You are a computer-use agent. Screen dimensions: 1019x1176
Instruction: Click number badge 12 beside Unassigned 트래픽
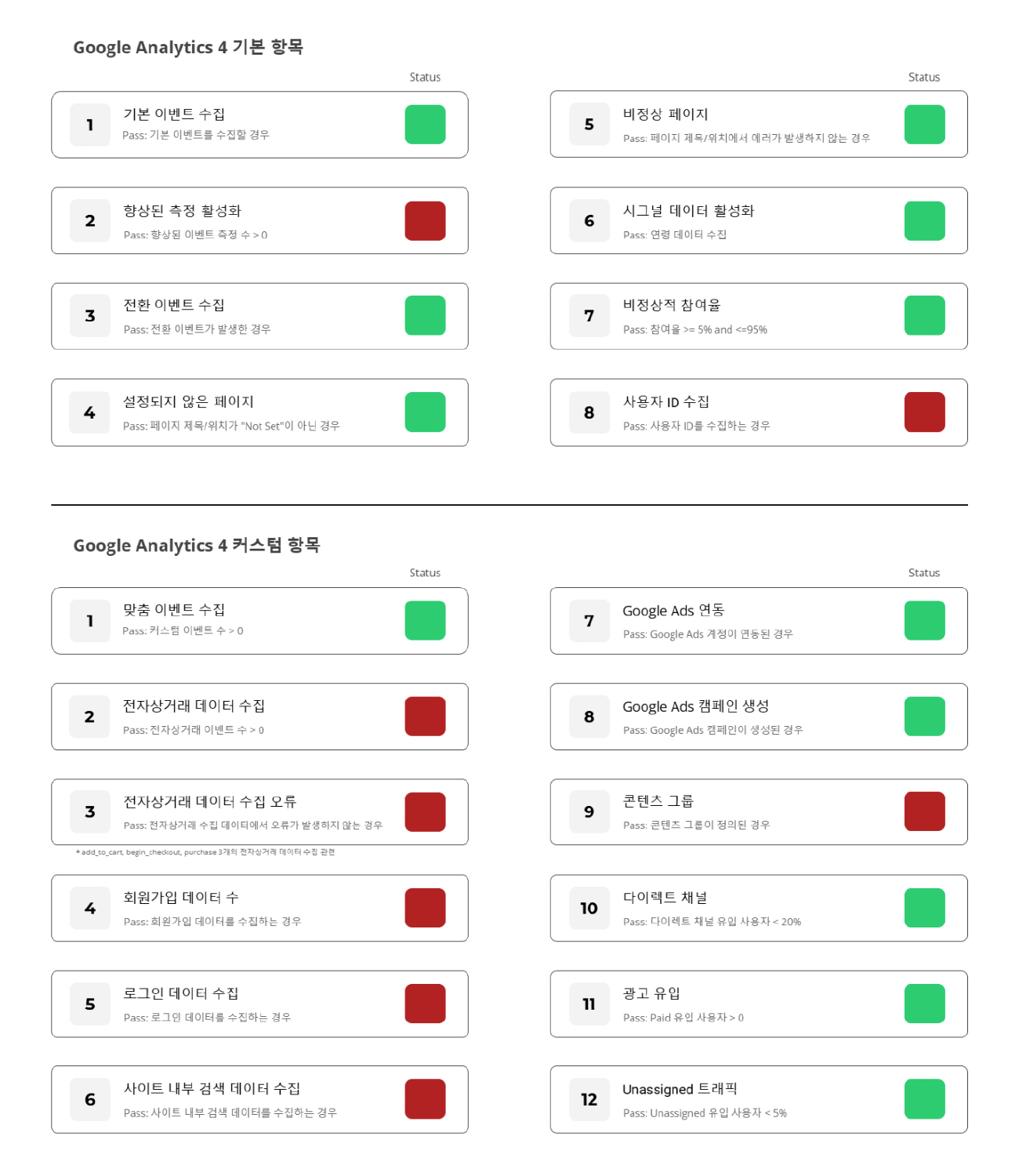tap(589, 1099)
